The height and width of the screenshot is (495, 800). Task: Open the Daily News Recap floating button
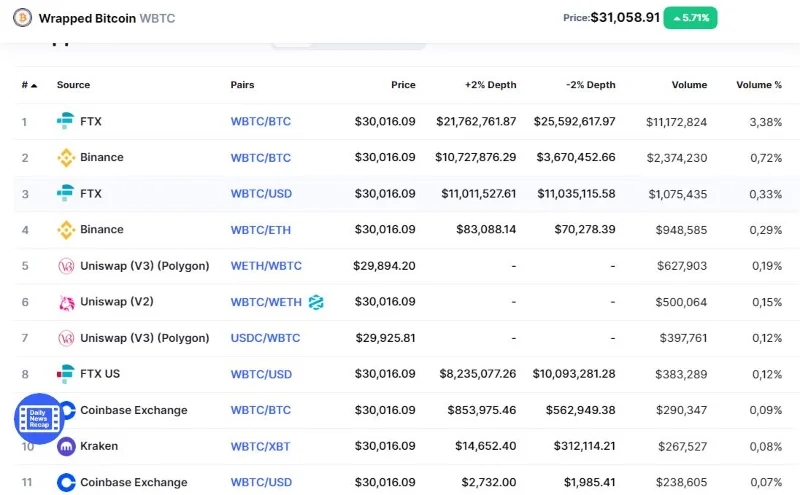coord(39,418)
